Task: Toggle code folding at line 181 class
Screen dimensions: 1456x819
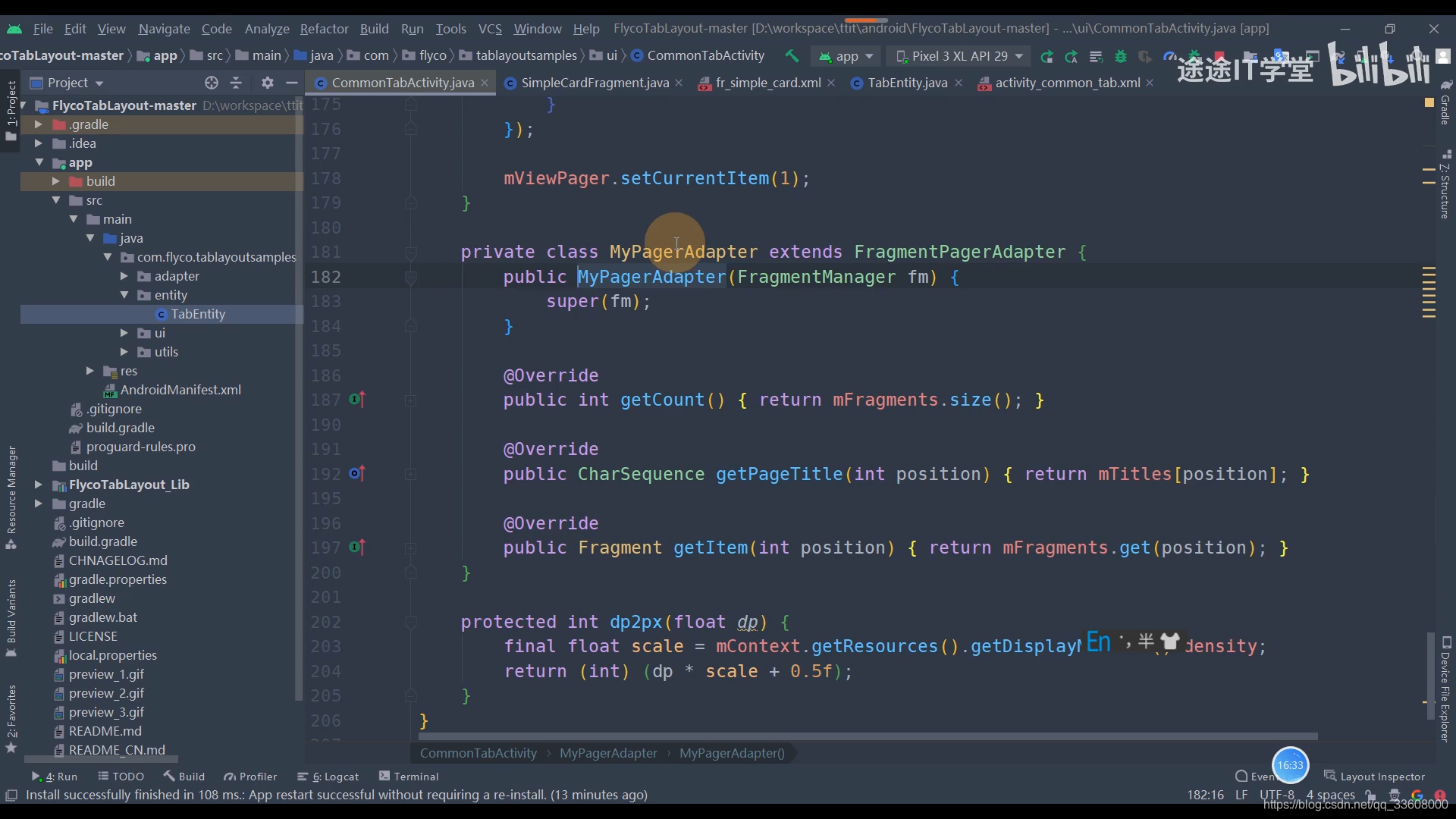Action: tap(410, 253)
